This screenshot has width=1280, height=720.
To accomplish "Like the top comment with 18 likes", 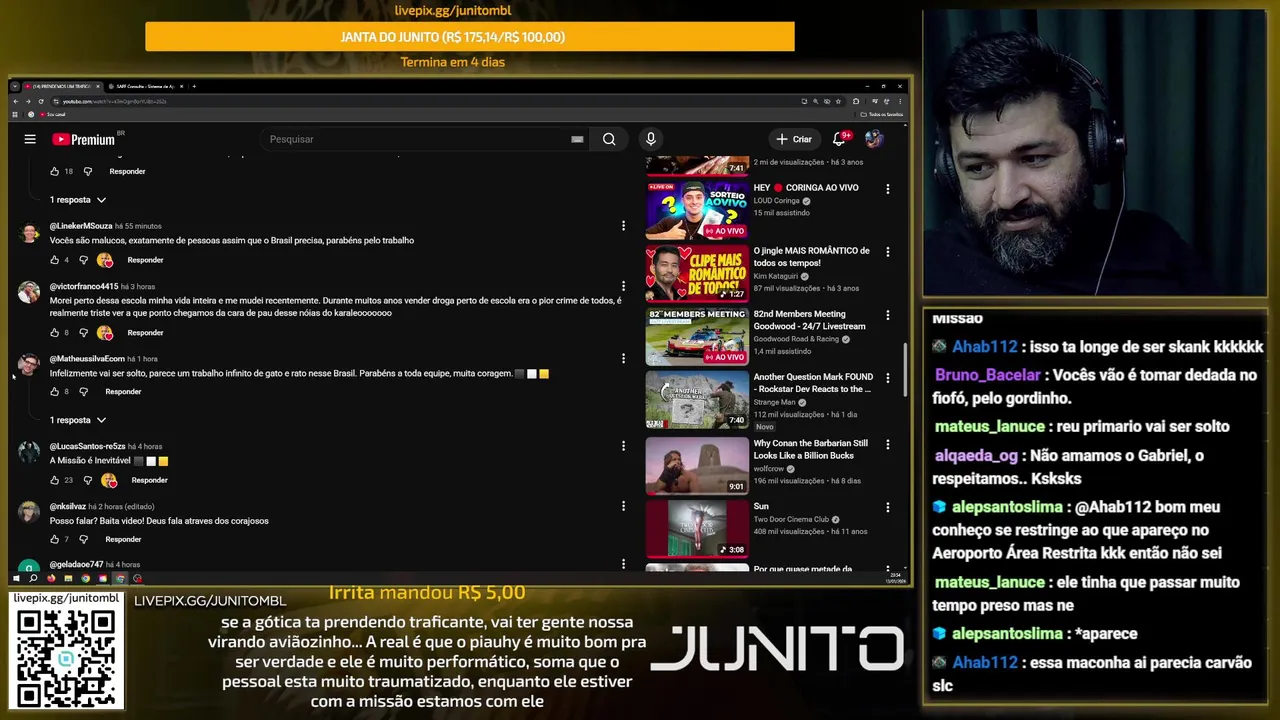I will pyautogui.click(x=55, y=171).
